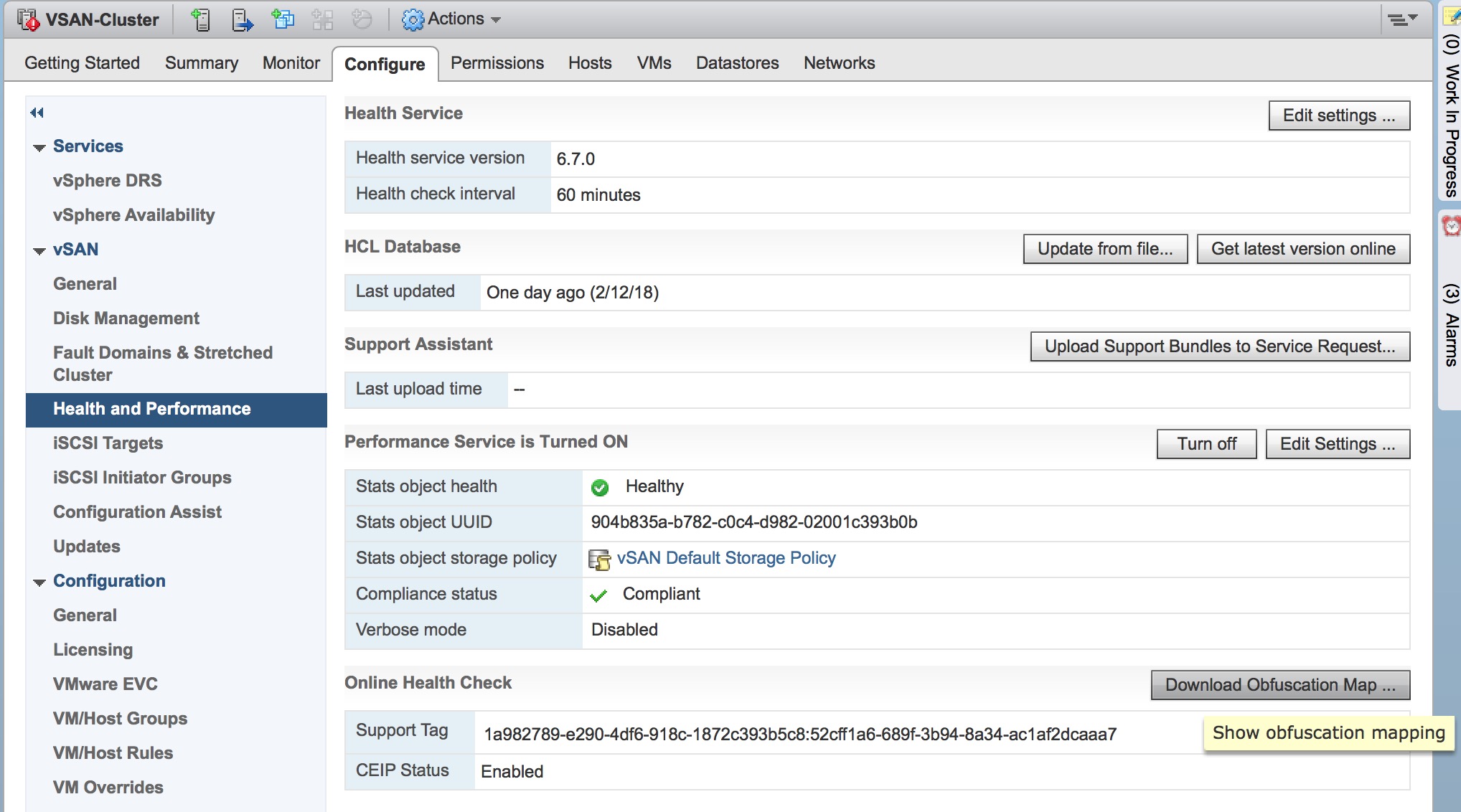Viewport: 1461px width, 812px height.
Task: Open iSCSI Targets settings
Action: click(x=108, y=443)
